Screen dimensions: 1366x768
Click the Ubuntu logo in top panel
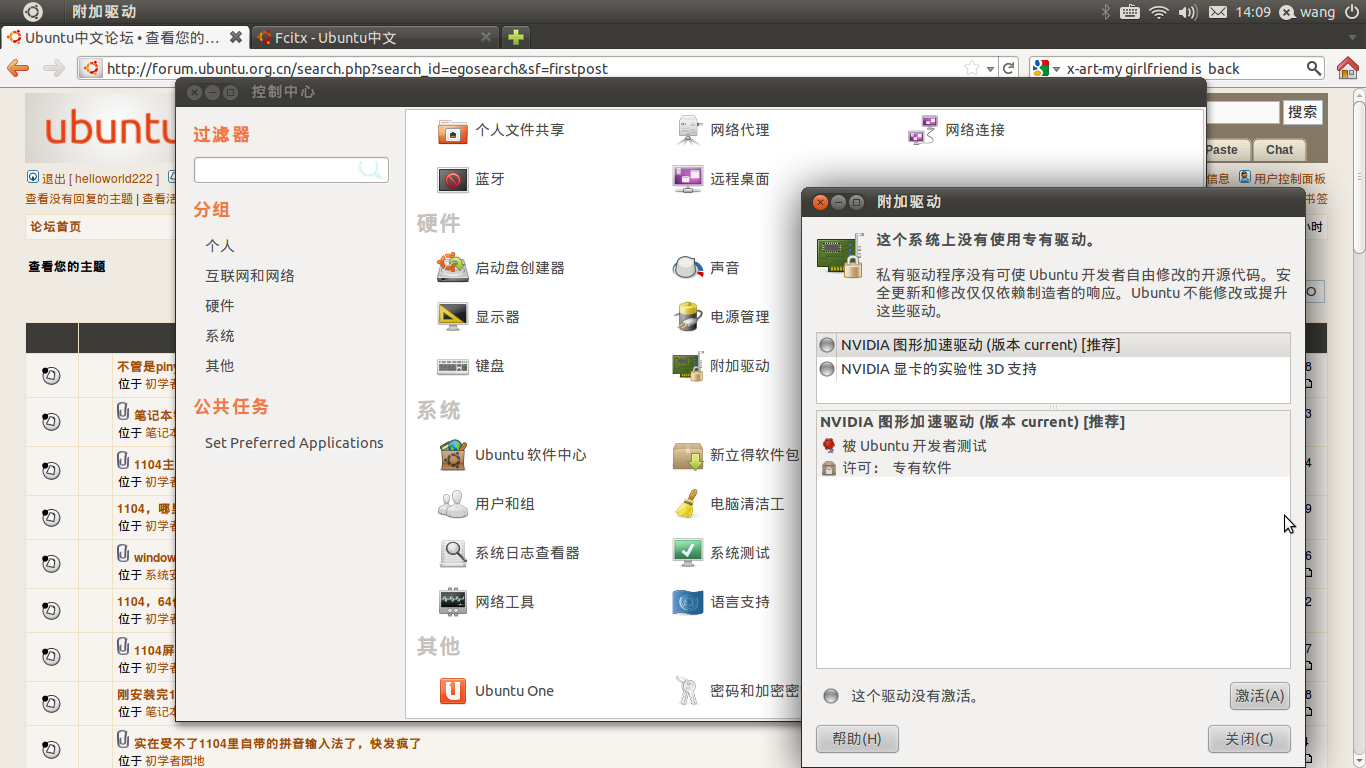click(x=33, y=12)
